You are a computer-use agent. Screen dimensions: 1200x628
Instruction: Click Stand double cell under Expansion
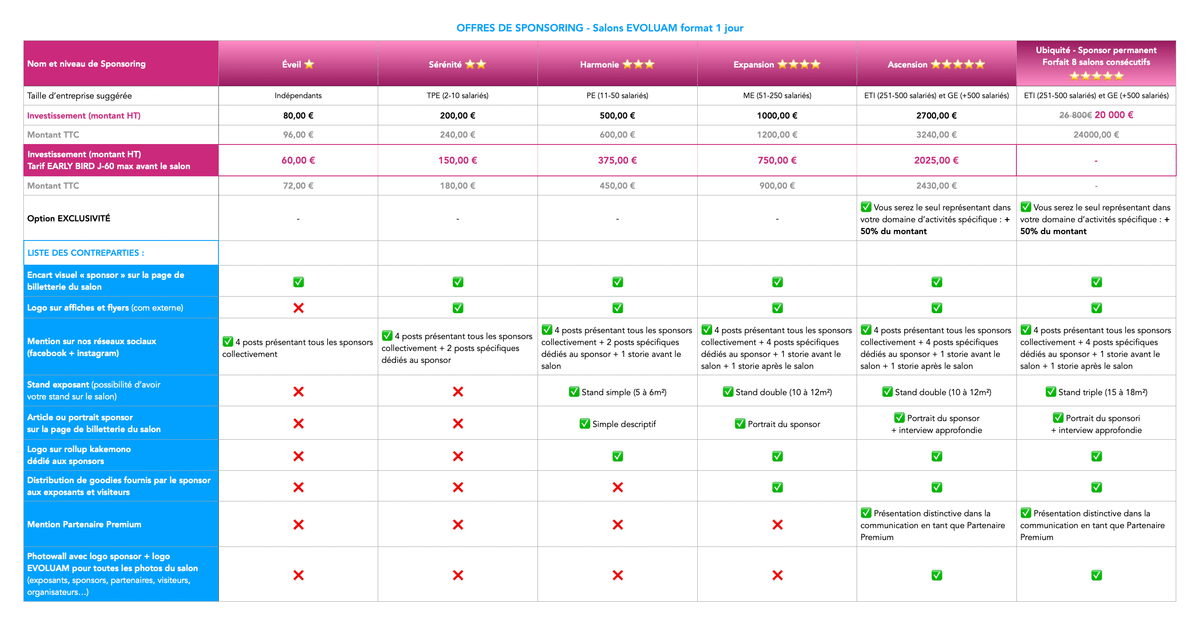pos(777,392)
